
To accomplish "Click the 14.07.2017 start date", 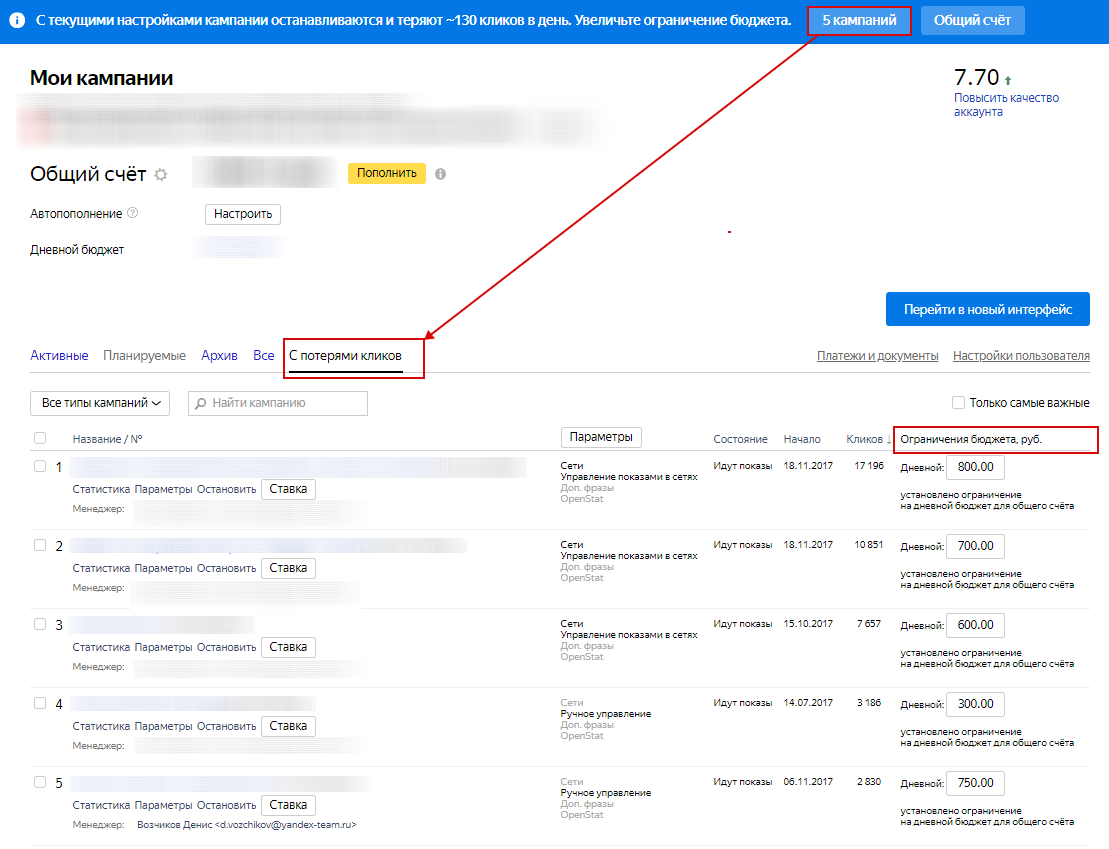I will [x=808, y=703].
